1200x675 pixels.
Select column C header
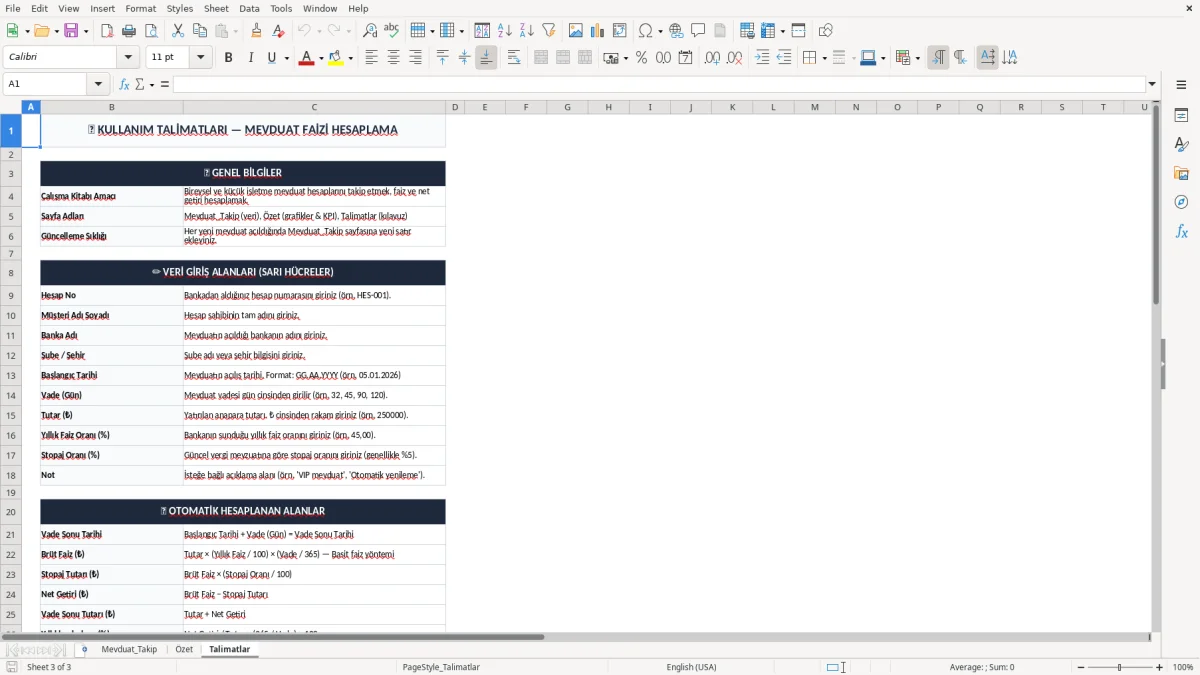tap(314, 107)
